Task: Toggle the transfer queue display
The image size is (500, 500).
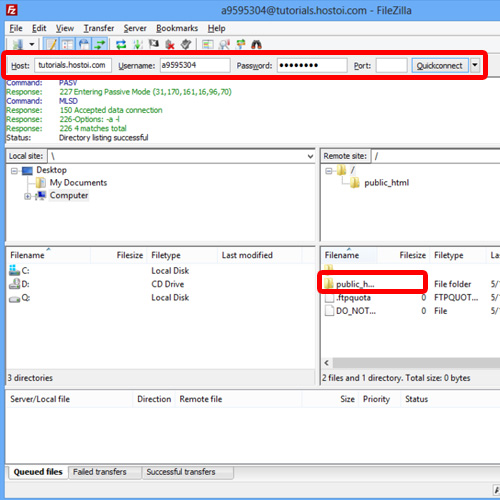Action: (x=100, y=44)
